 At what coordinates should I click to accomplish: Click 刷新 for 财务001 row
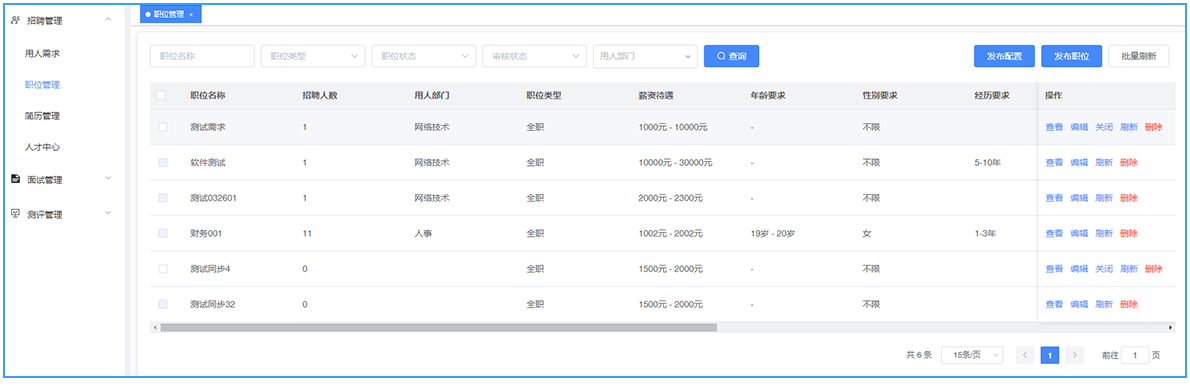click(1104, 234)
